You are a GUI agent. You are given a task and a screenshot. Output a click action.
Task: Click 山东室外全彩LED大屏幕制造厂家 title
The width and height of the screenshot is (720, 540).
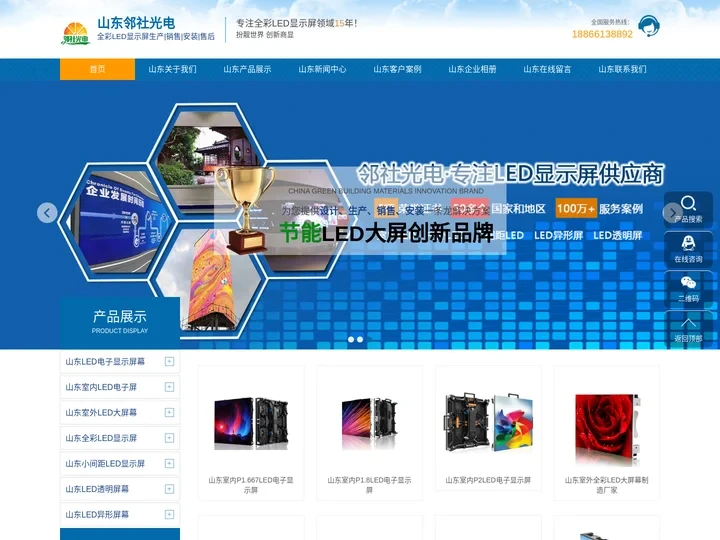click(x=607, y=485)
